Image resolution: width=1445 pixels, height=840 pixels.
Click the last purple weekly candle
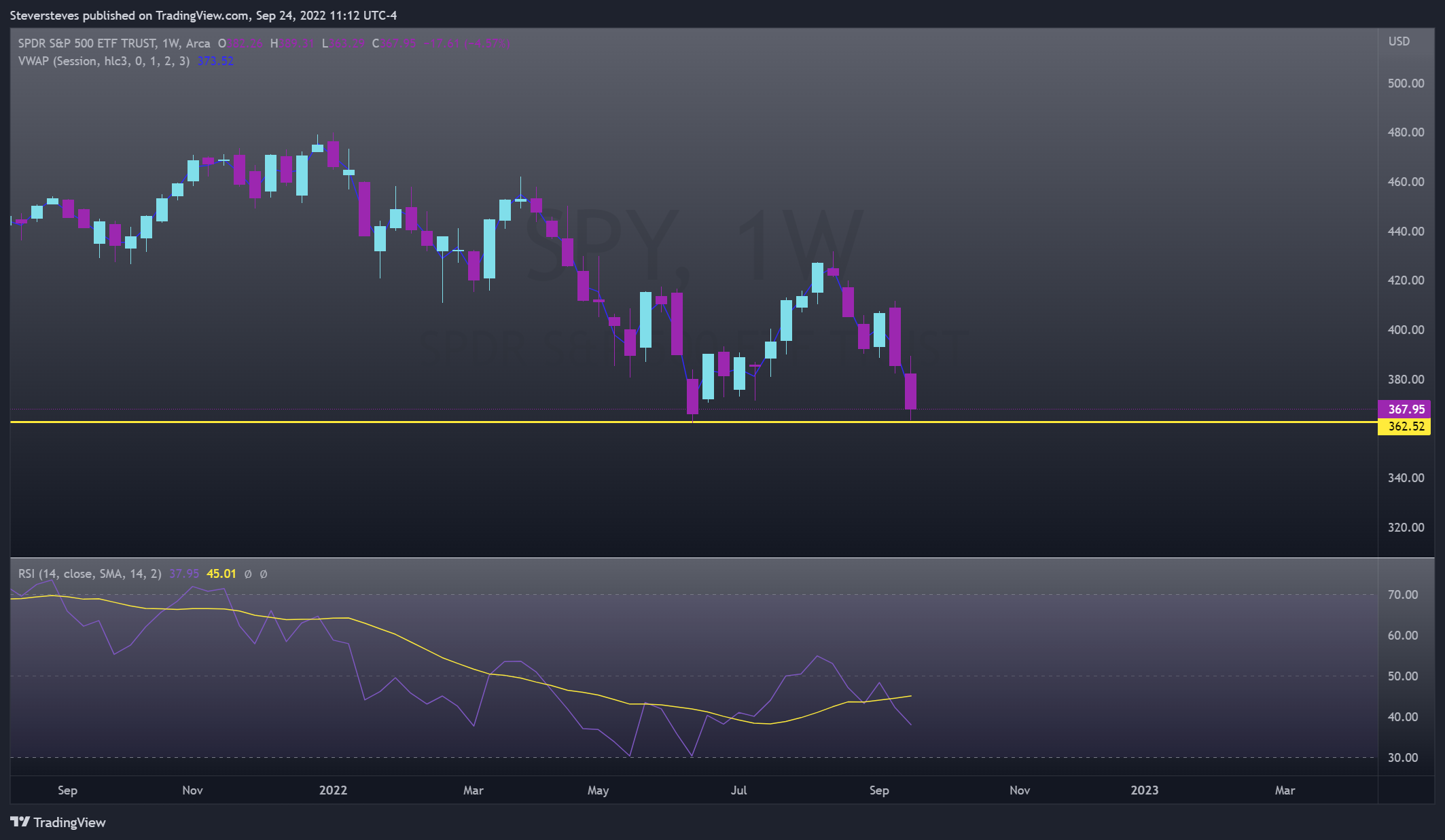click(910, 391)
